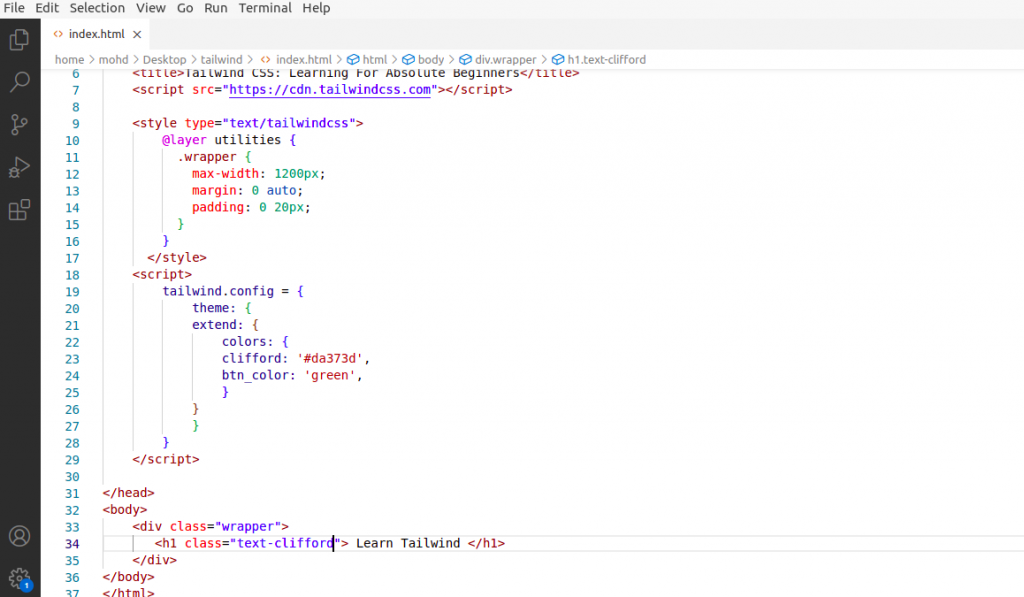
Task: Open the Selection menu
Action: point(97,8)
